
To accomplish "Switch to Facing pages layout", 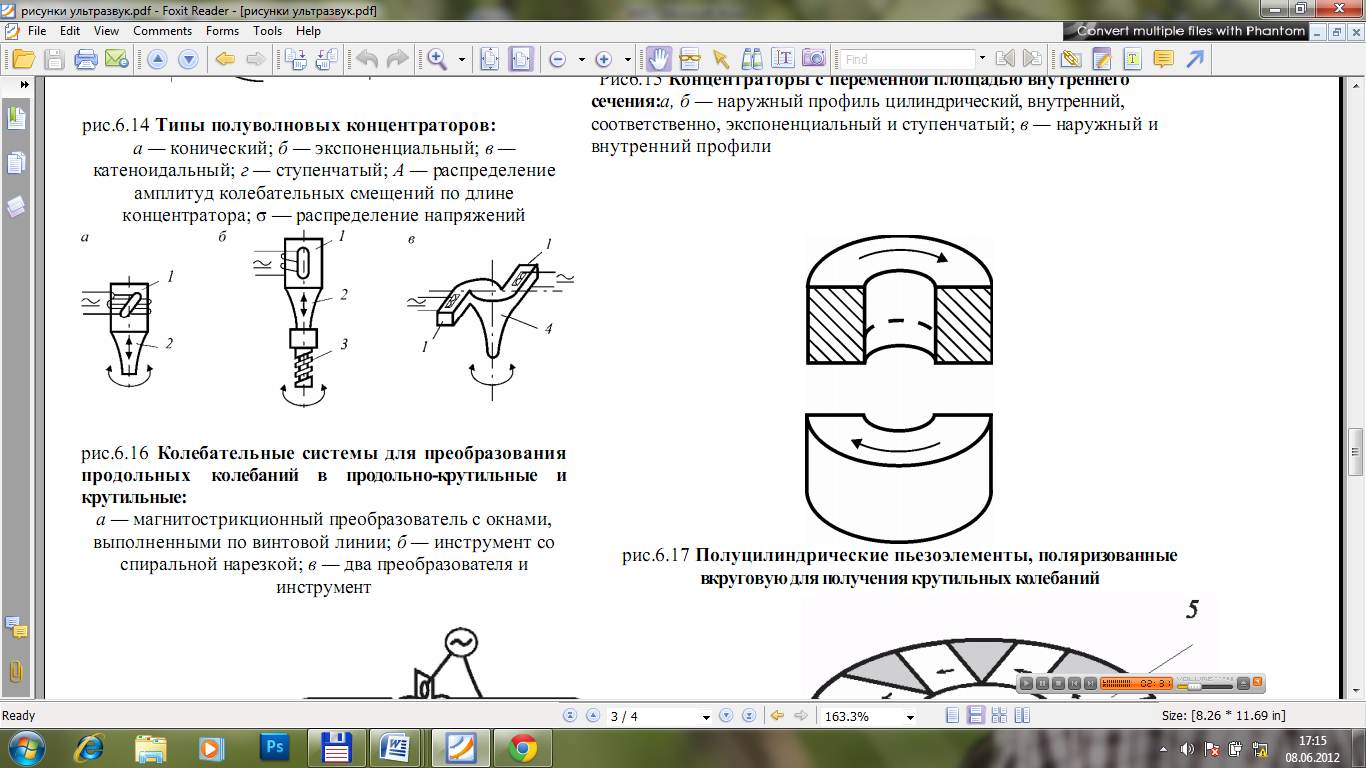I will [x=1021, y=716].
